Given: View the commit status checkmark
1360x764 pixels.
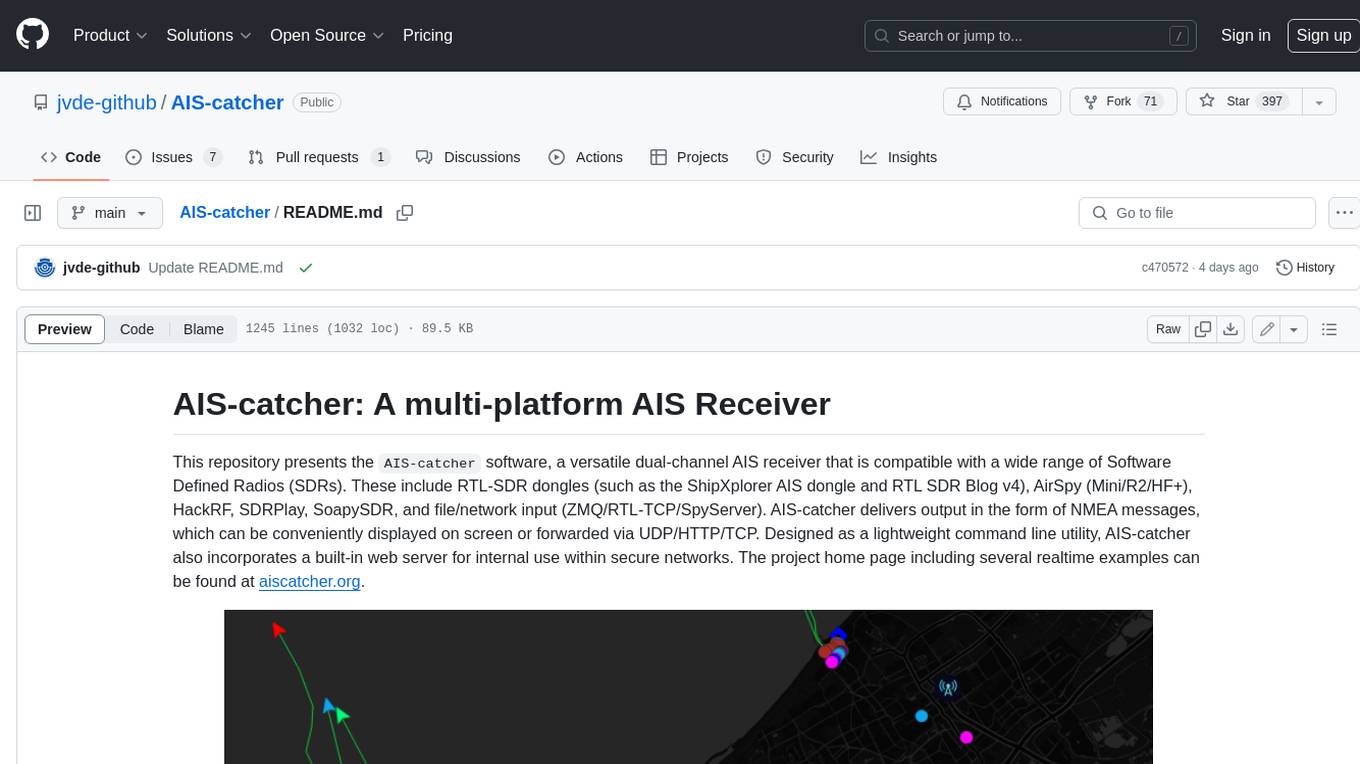Looking at the screenshot, I should [306, 267].
